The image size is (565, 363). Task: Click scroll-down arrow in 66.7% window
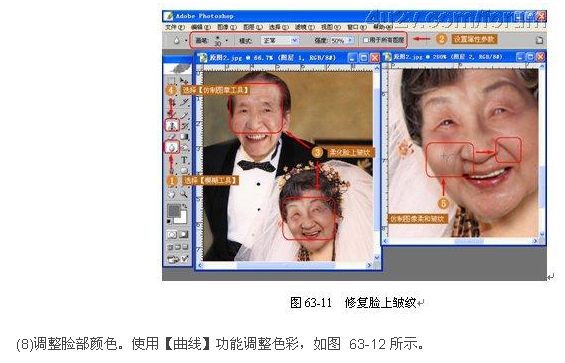(x=377, y=258)
